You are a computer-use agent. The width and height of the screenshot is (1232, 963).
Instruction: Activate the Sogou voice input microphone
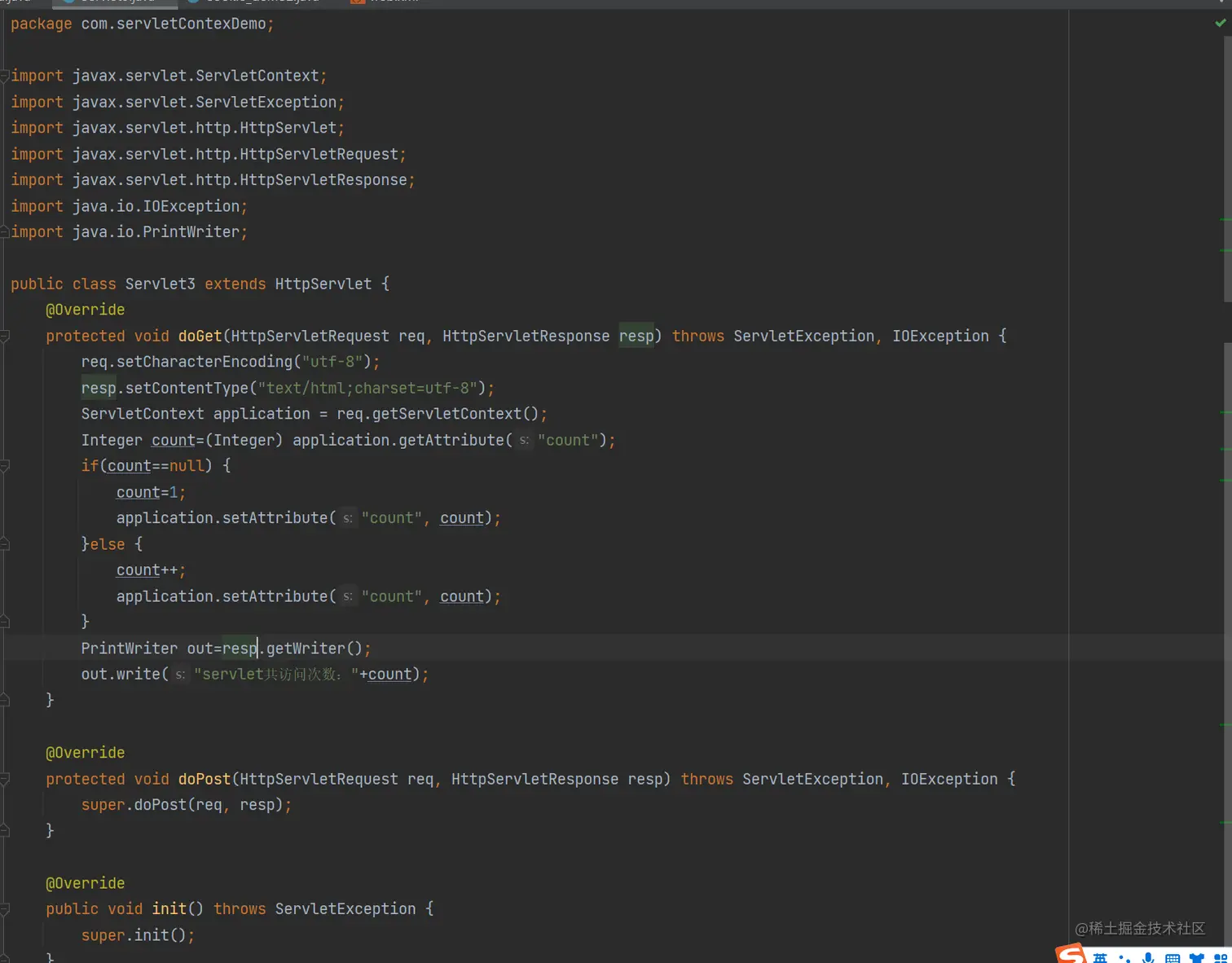(1148, 958)
